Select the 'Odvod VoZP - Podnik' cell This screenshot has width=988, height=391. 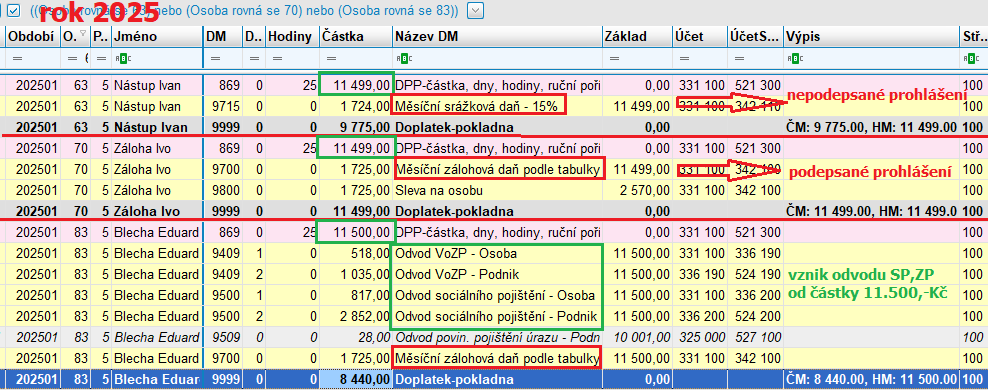pyautogui.click(x=497, y=275)
